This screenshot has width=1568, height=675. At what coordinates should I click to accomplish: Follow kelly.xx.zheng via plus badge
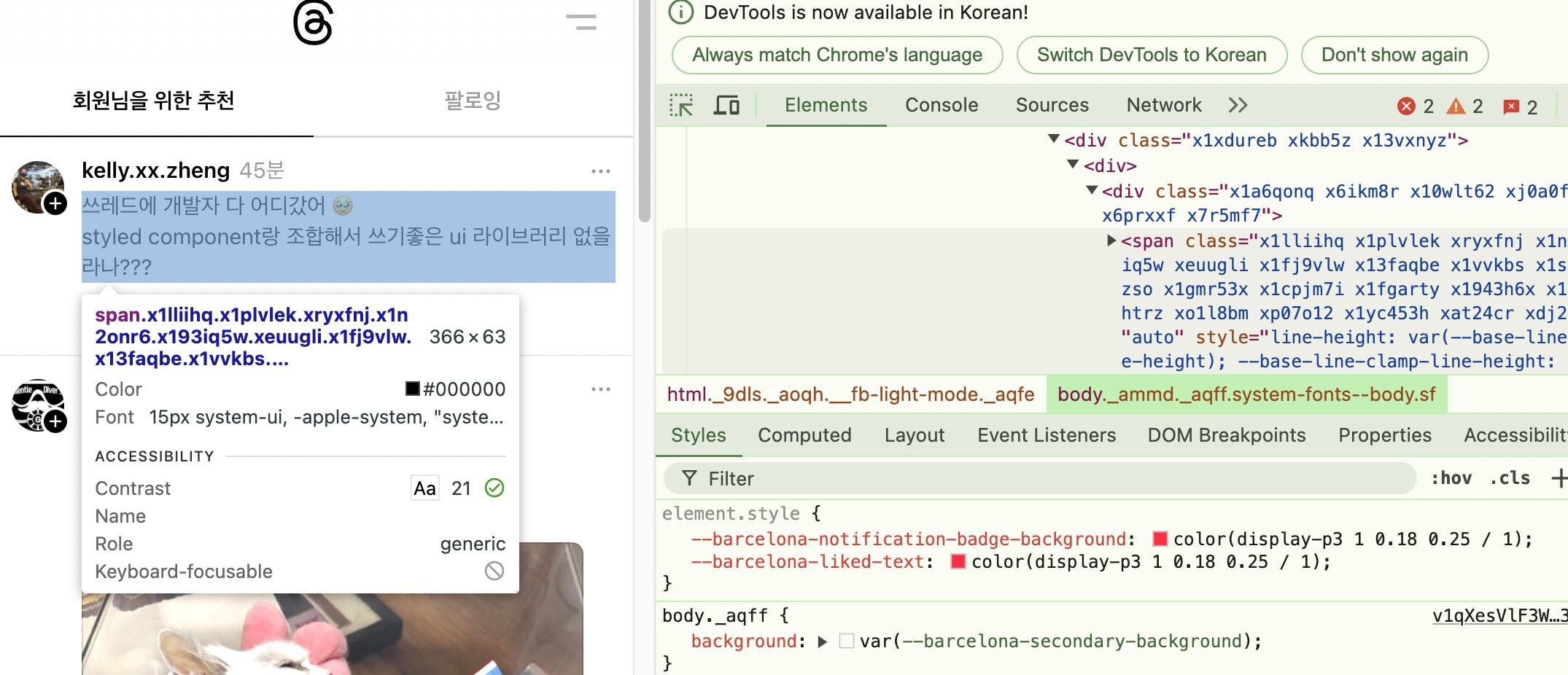(x=55, y=203)
